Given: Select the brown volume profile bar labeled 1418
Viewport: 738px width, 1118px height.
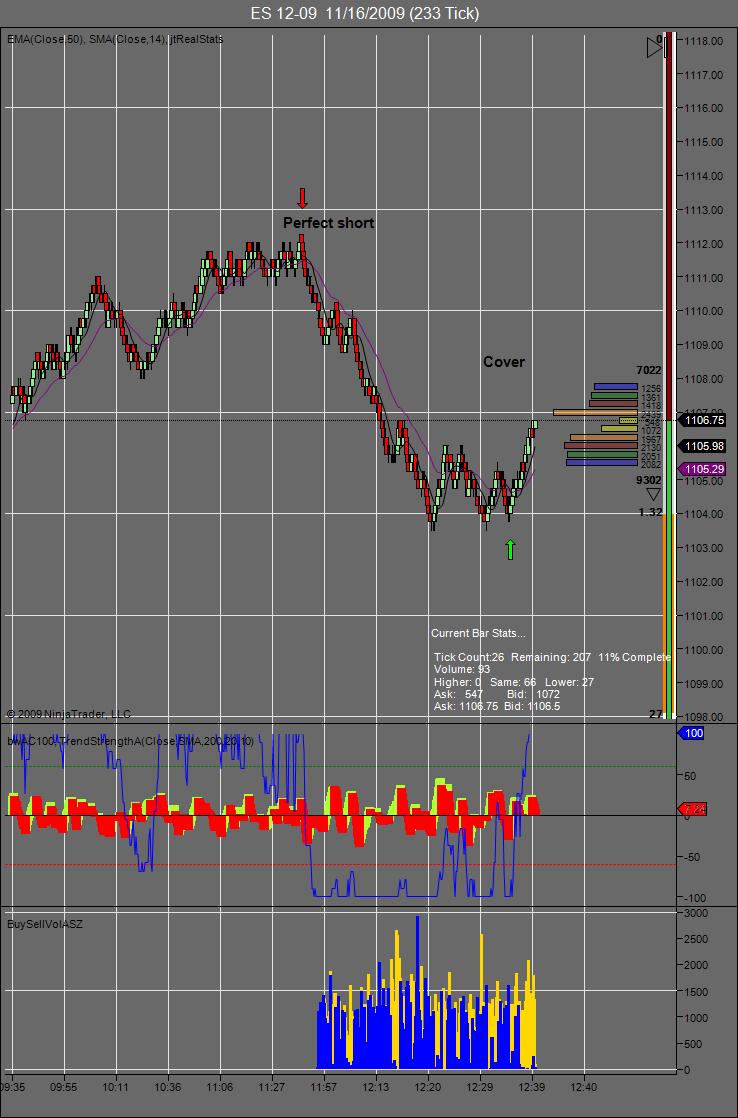Looking at the screenshot, I should tap(613, 404).
